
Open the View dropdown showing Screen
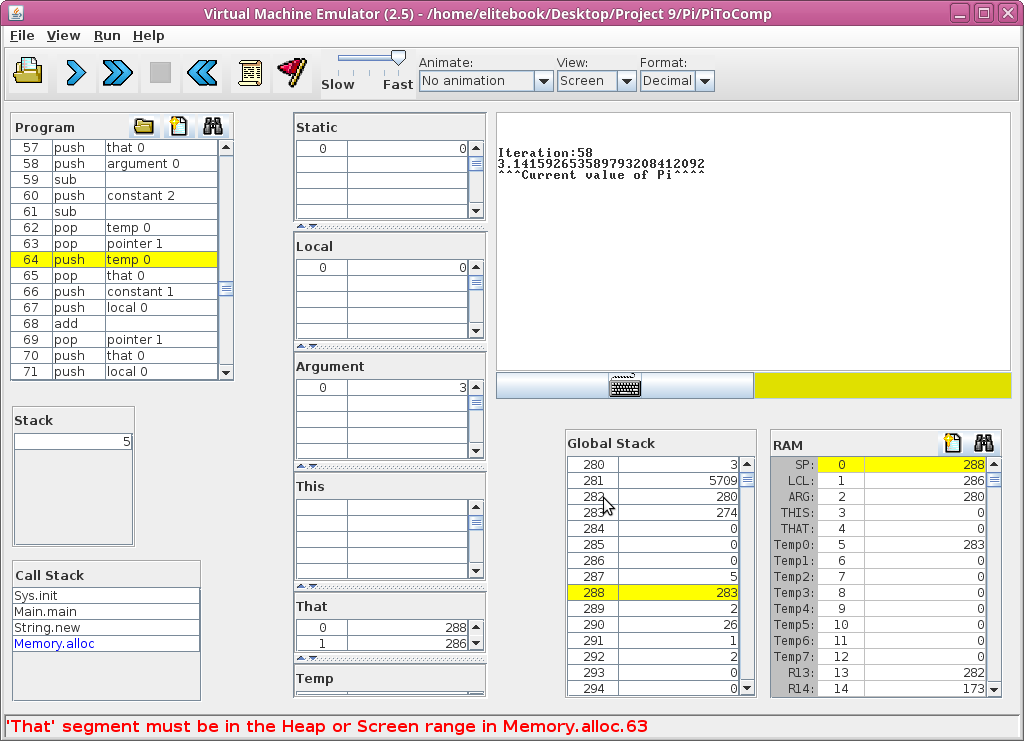pos(596,81)
